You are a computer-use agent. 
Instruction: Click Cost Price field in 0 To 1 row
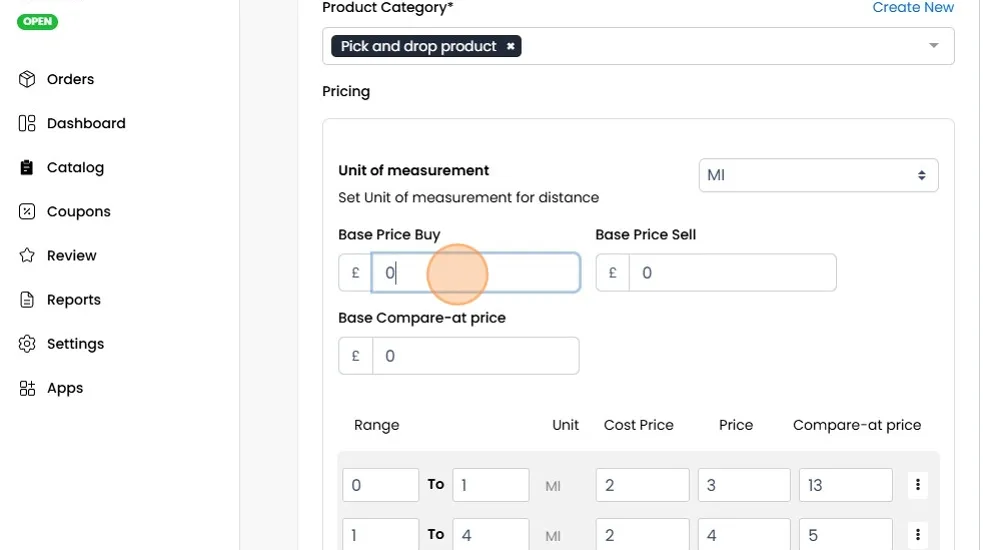pyautogui.click(x=643, y=485)
